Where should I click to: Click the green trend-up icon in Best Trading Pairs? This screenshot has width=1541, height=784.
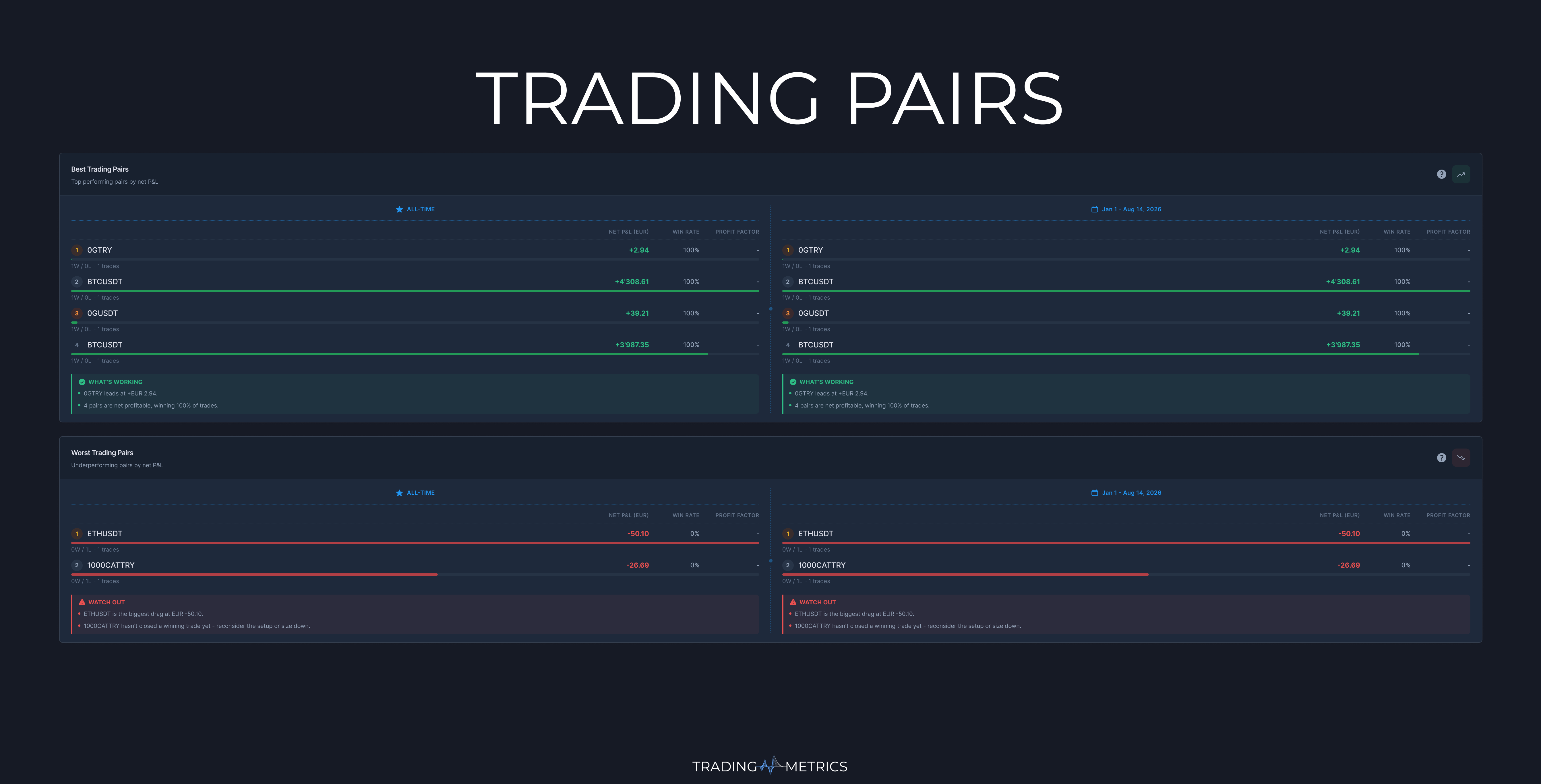tap(1461, 174)
